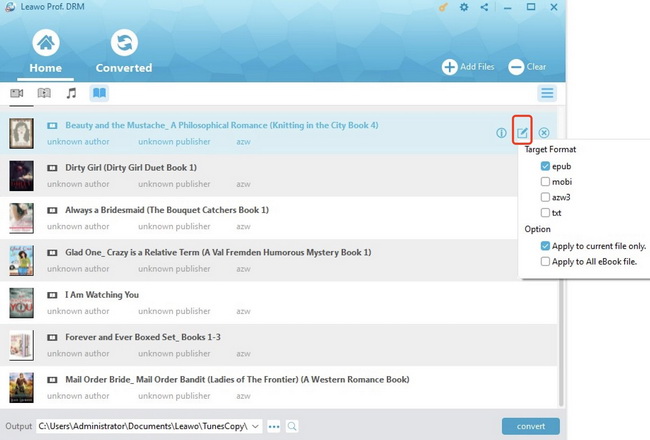Select Forever and Ever Boxed Set_ Books 1-3
Screen dimensions: 650x440
[x=143, y=337]
